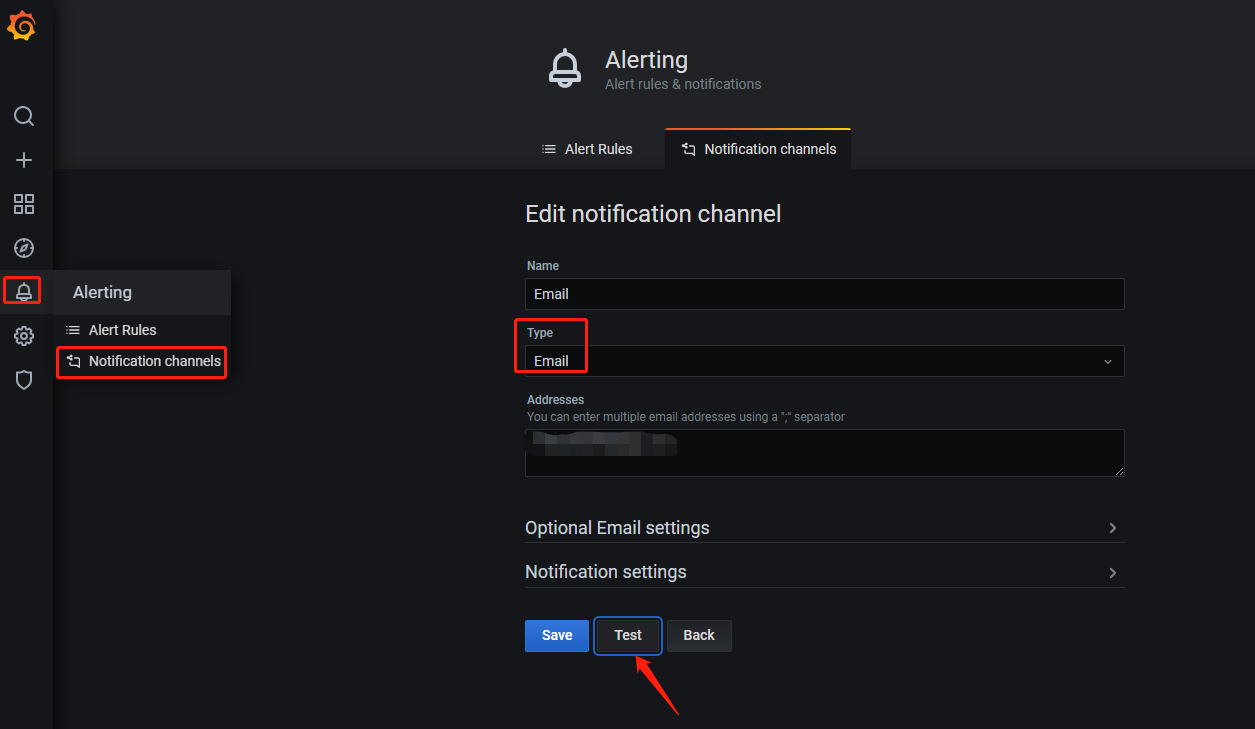Click the Create plus icon

pos(24,160)
